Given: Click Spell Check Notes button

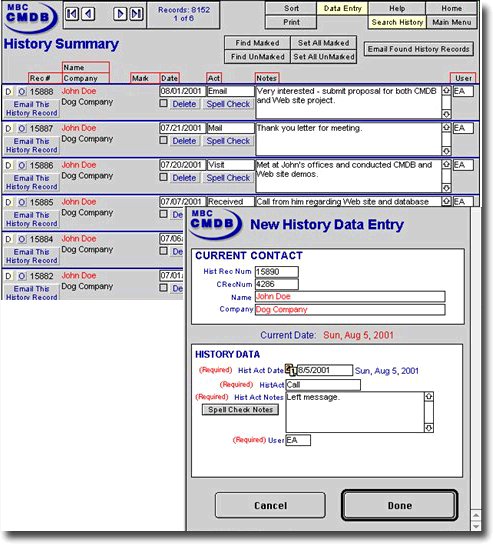Looking at the screenshot, I should tap(240, 410).
